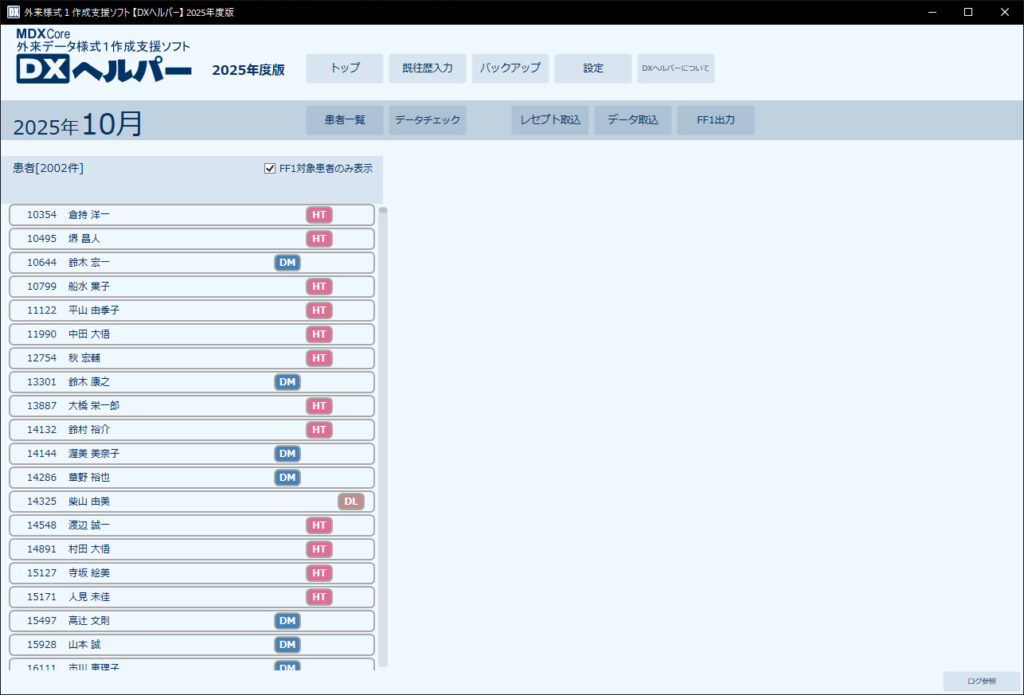
Task: Click the HT badge for patient 10354
Action: pyautogui.click(x=319, y=215)
